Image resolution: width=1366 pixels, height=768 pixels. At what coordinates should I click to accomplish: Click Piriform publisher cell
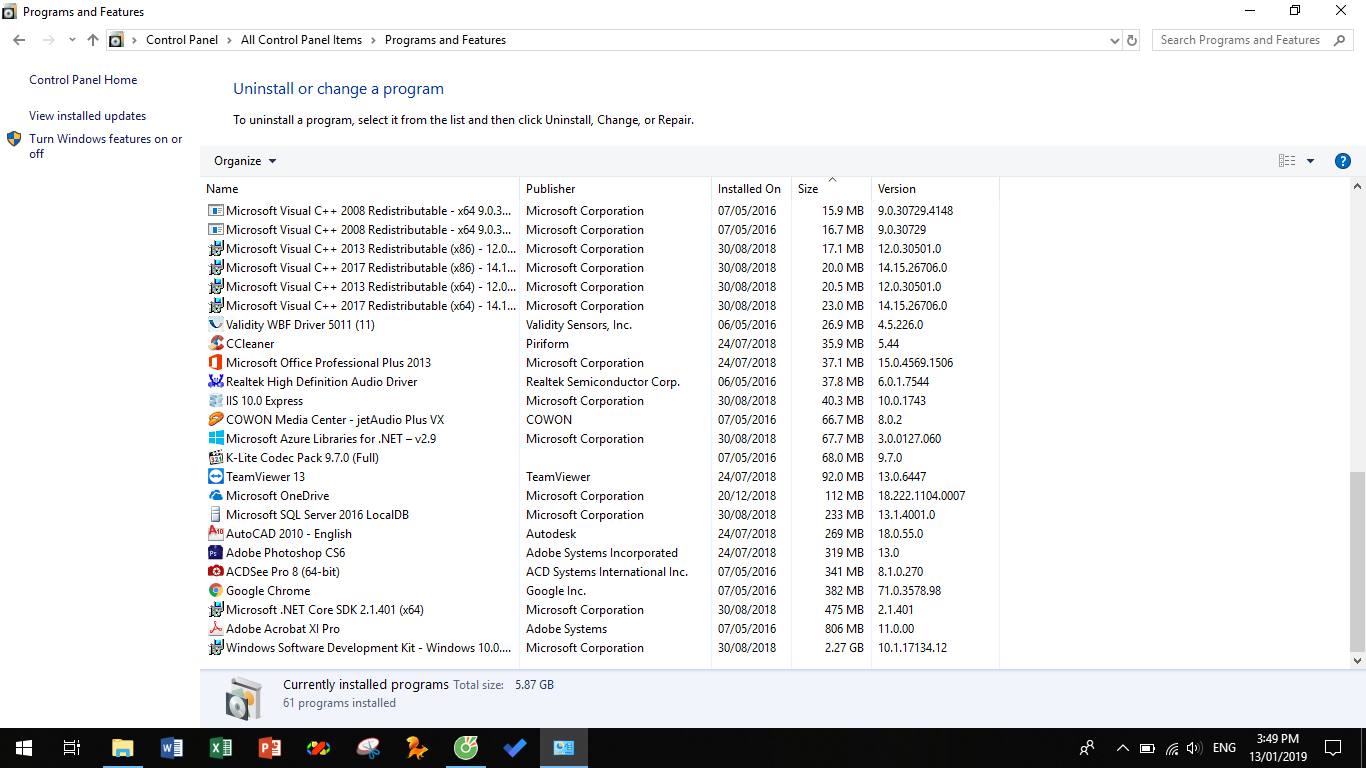click(547, 344)
